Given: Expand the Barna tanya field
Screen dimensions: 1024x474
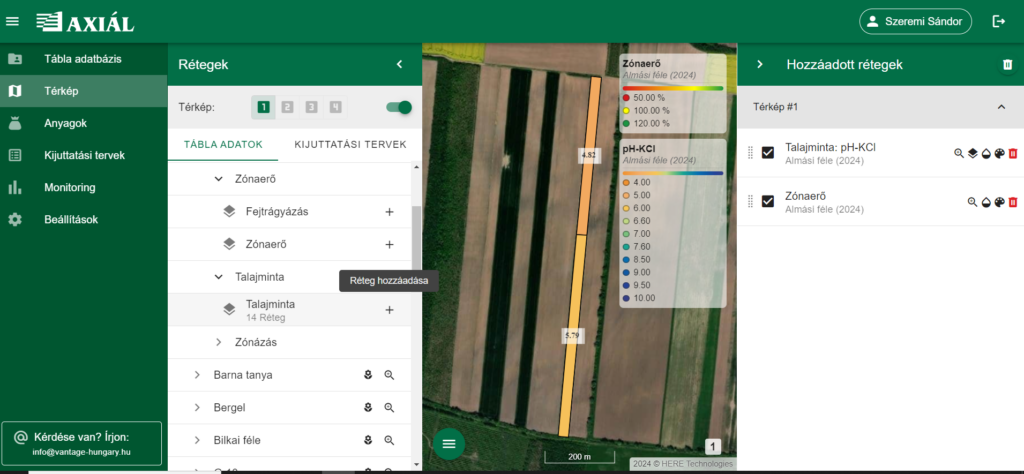Looking at the screenshot, I should [x=197, y=375].
